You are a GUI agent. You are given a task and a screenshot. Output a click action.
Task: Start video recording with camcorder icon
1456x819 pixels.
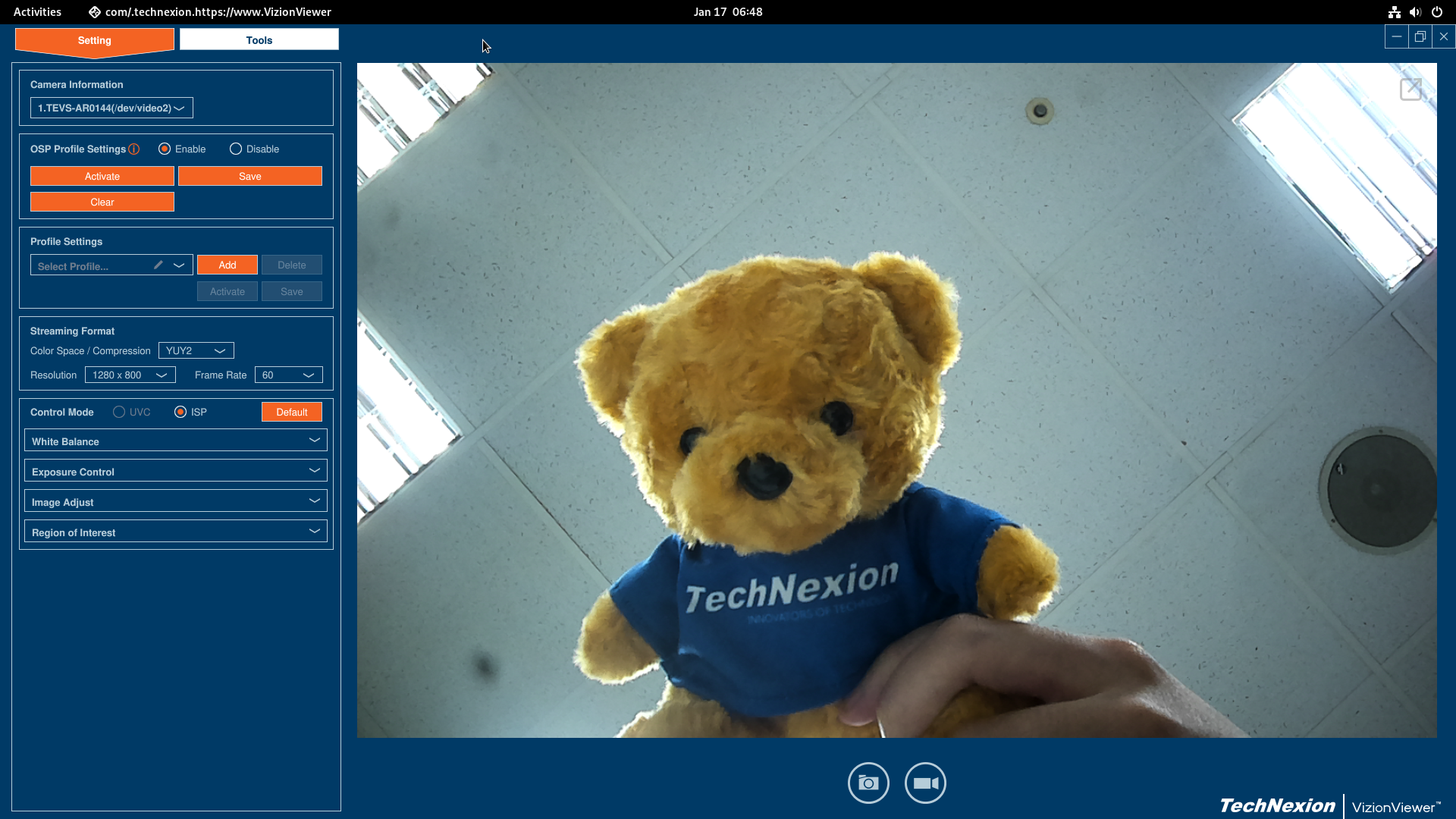click(925, 783)
